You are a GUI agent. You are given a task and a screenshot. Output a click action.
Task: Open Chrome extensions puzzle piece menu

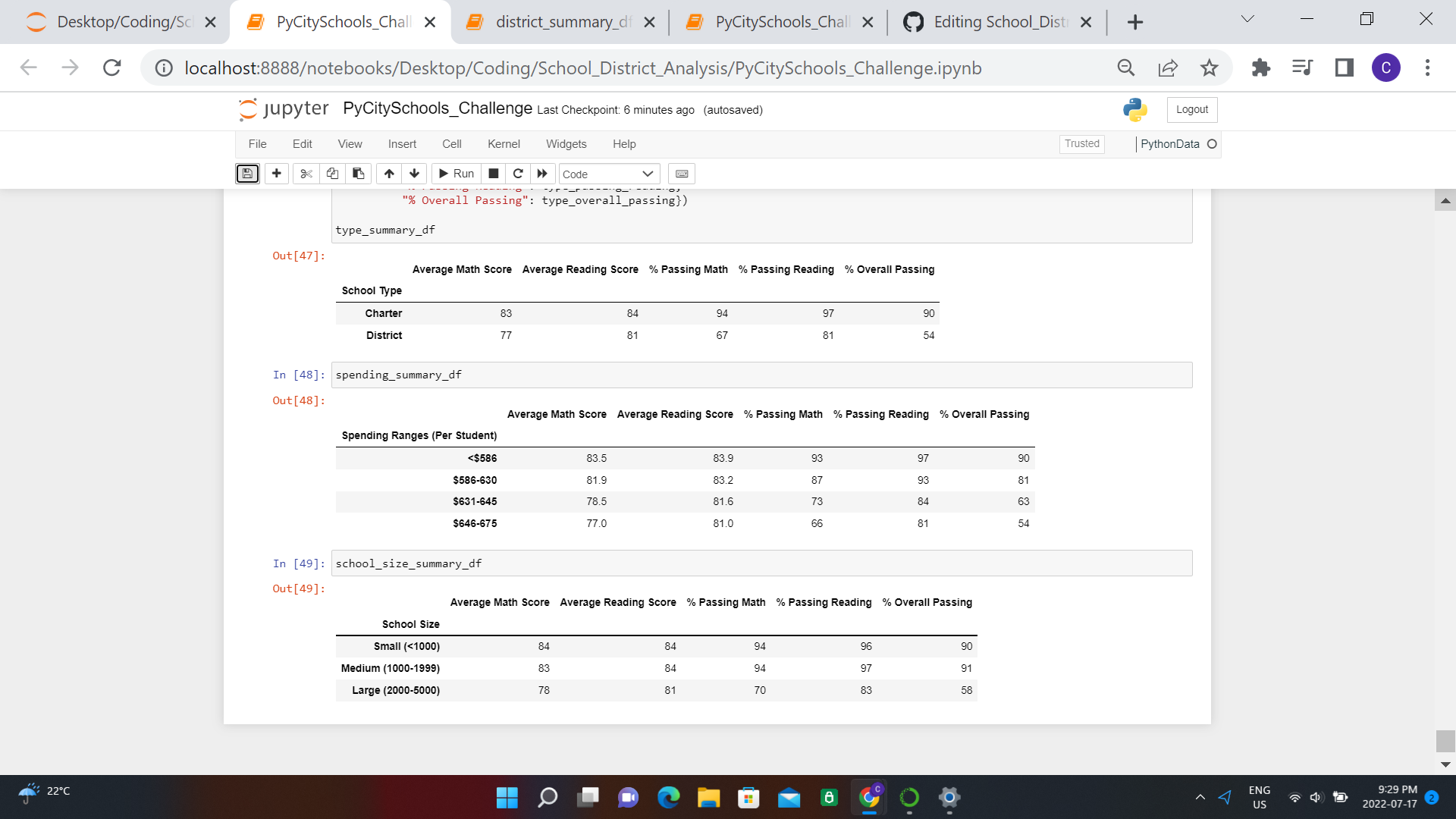pos(1261,67)
